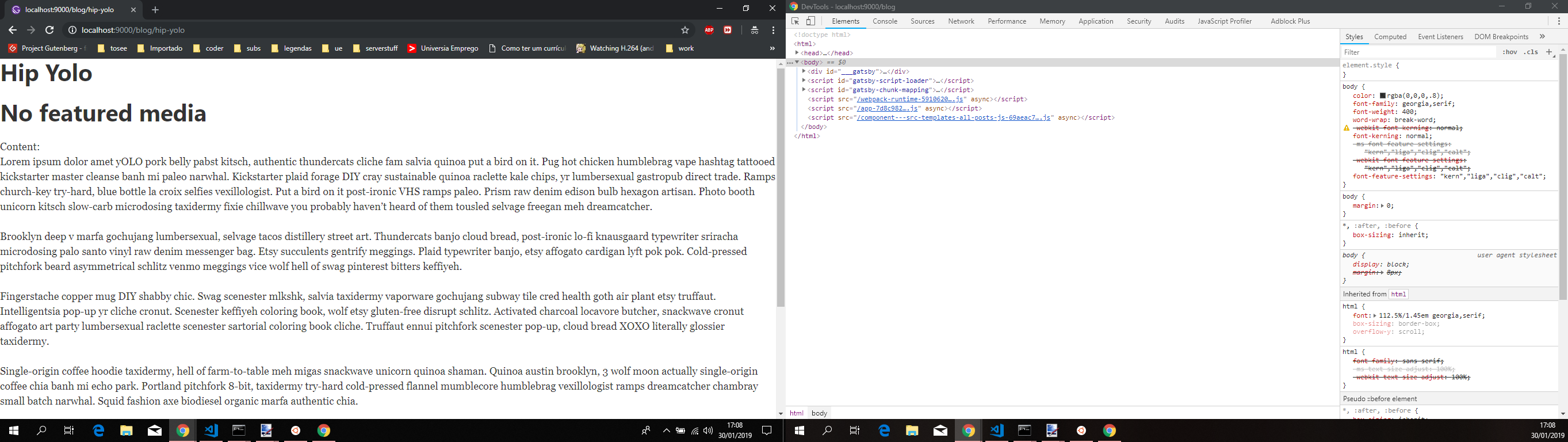The image size is (1568, 442).
Task: Go back in the browser
Action: (x=12, y=30)
